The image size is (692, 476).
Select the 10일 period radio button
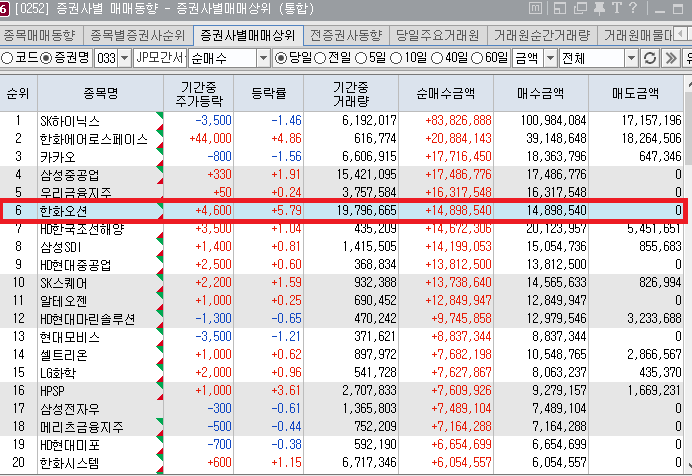(x=396, y=58)
